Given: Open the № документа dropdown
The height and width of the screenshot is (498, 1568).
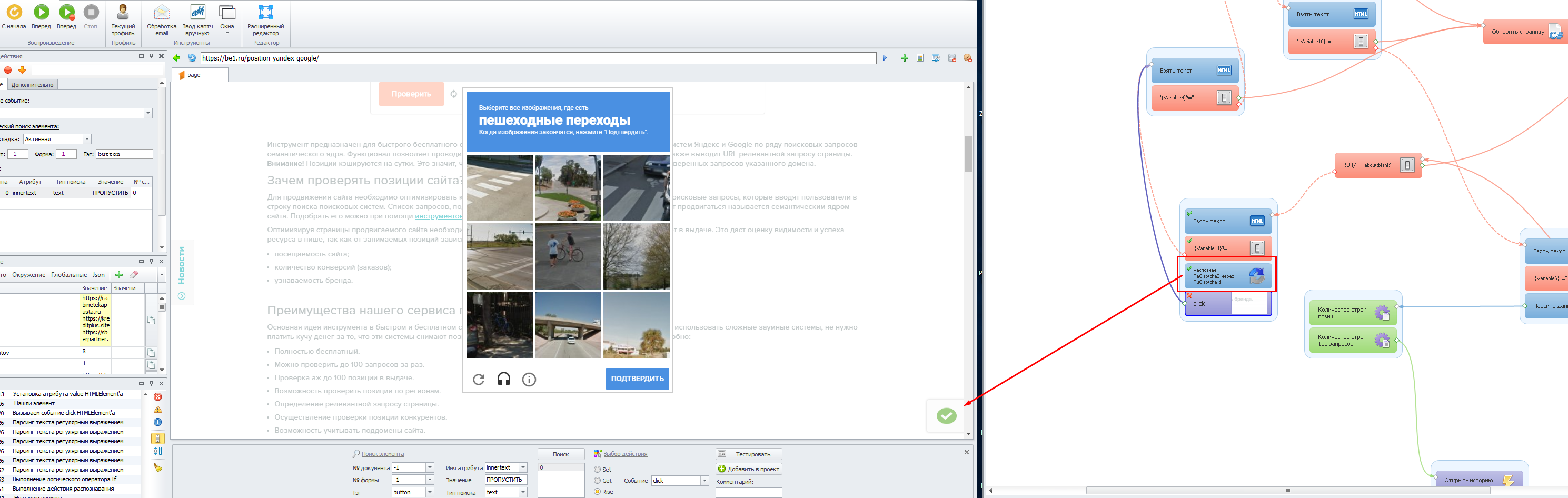Looking at the screenshot, I should tap(430, 467).
